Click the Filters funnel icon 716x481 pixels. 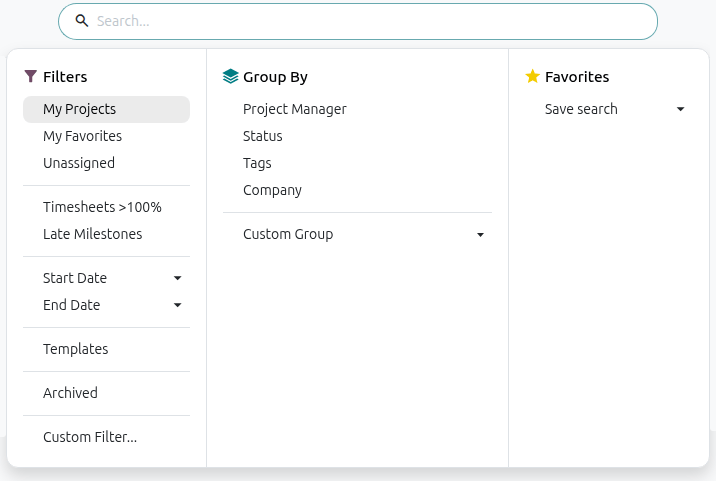(31, 76)
